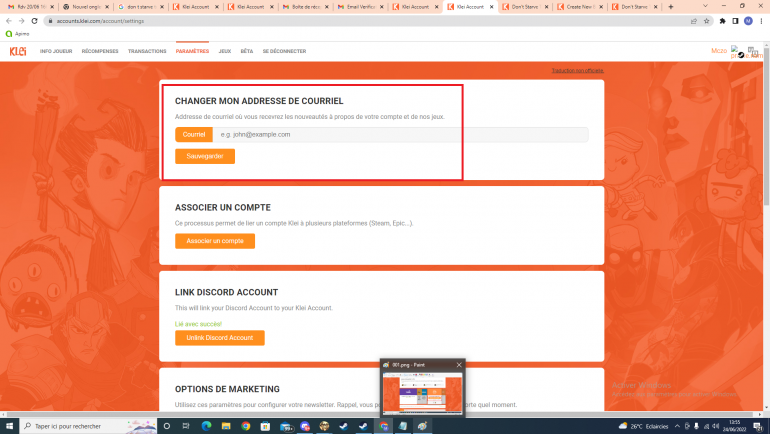The image size is (770, 434).
Task: Open the Chrome three-dot menu
Action: (x=762, y=20)
